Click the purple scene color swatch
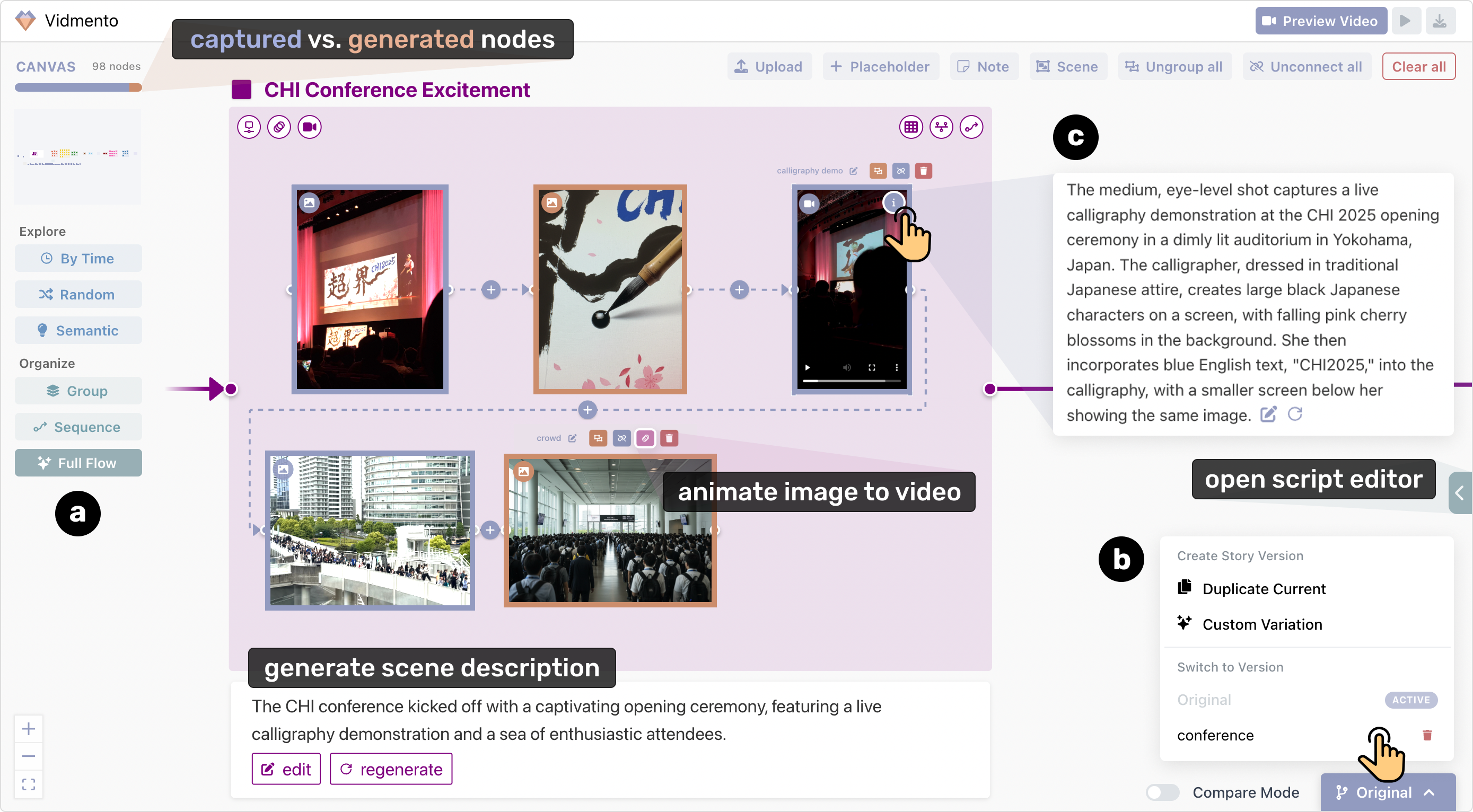This screenshot has height=812, width=1473. coord(241,90)
